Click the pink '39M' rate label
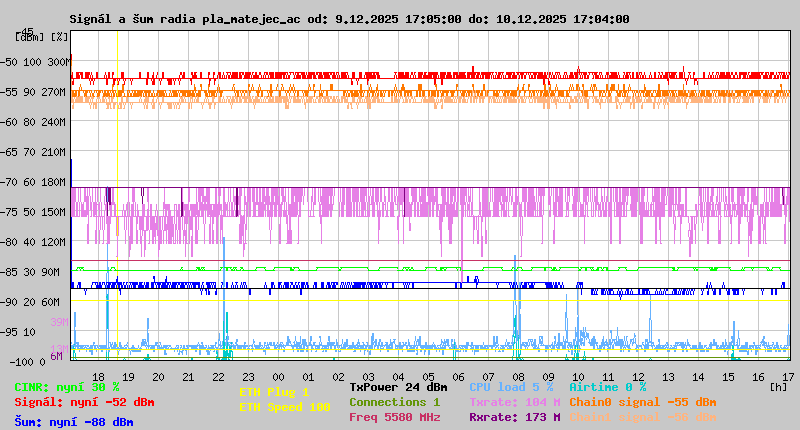The width and height of the screenshot is (800, 430). [59, 322]
